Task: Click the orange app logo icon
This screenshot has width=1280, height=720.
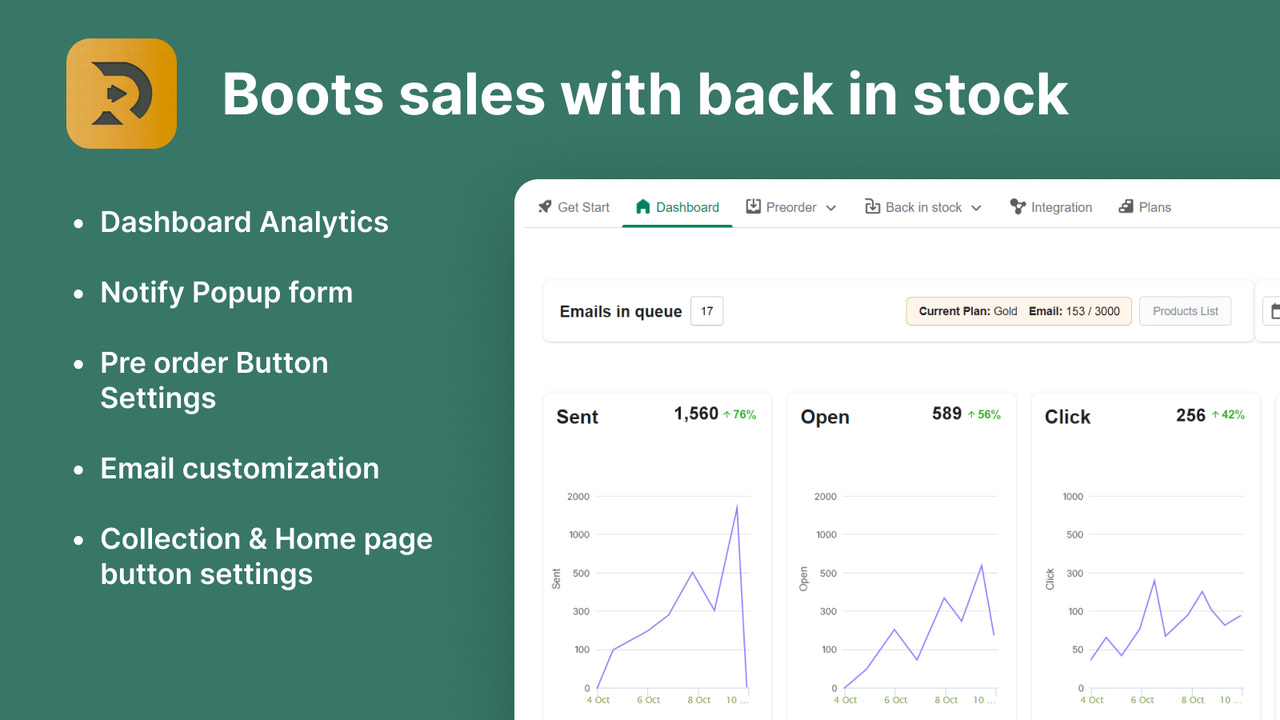Action: (122, 94)
